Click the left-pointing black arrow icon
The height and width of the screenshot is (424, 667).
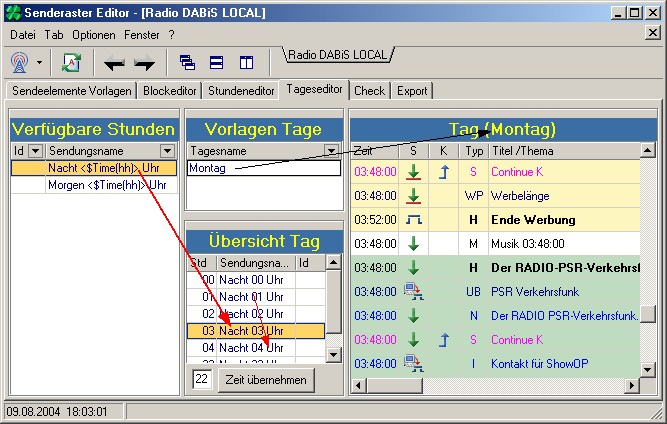(114, 63)
